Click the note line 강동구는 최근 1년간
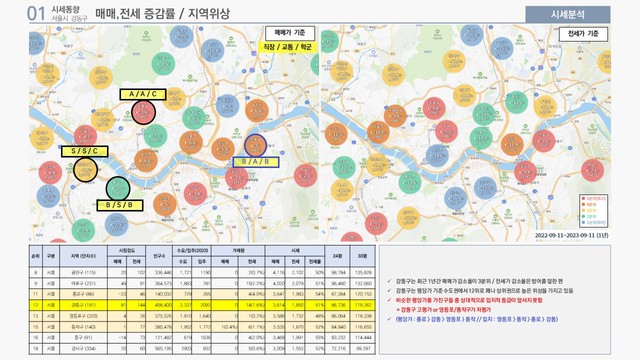This screenshot has height=360, width=640. (479, 281)
